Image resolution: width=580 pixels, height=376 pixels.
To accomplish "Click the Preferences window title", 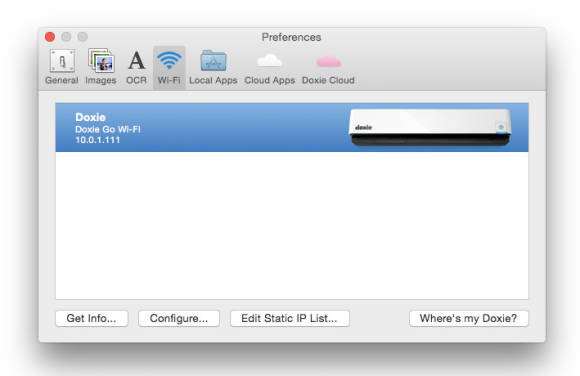I will click(x=291, y=37).
